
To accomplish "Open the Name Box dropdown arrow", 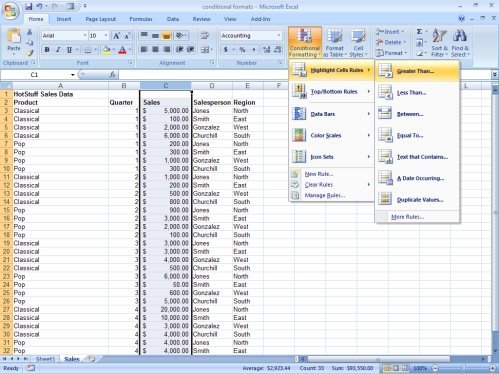I will pyautogui.click(x=72, y=75).
